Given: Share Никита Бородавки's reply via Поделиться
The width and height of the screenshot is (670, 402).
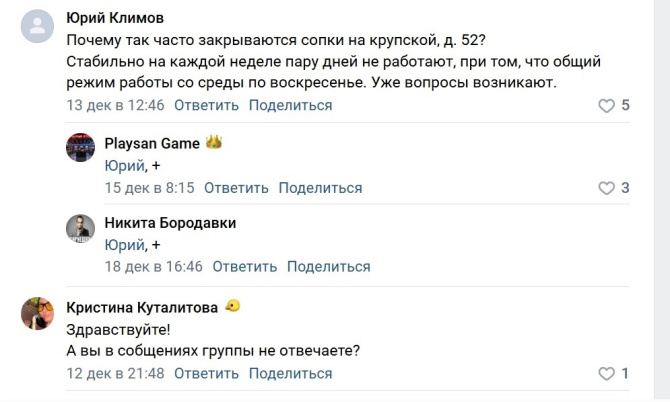Looking at the screenshot, I should [328, 267].
